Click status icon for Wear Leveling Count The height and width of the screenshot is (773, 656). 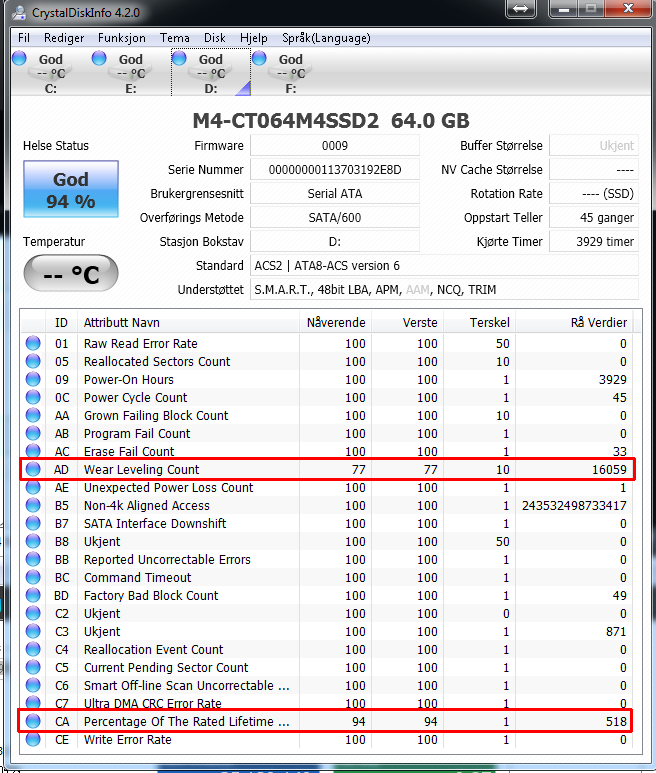point(33,469)
